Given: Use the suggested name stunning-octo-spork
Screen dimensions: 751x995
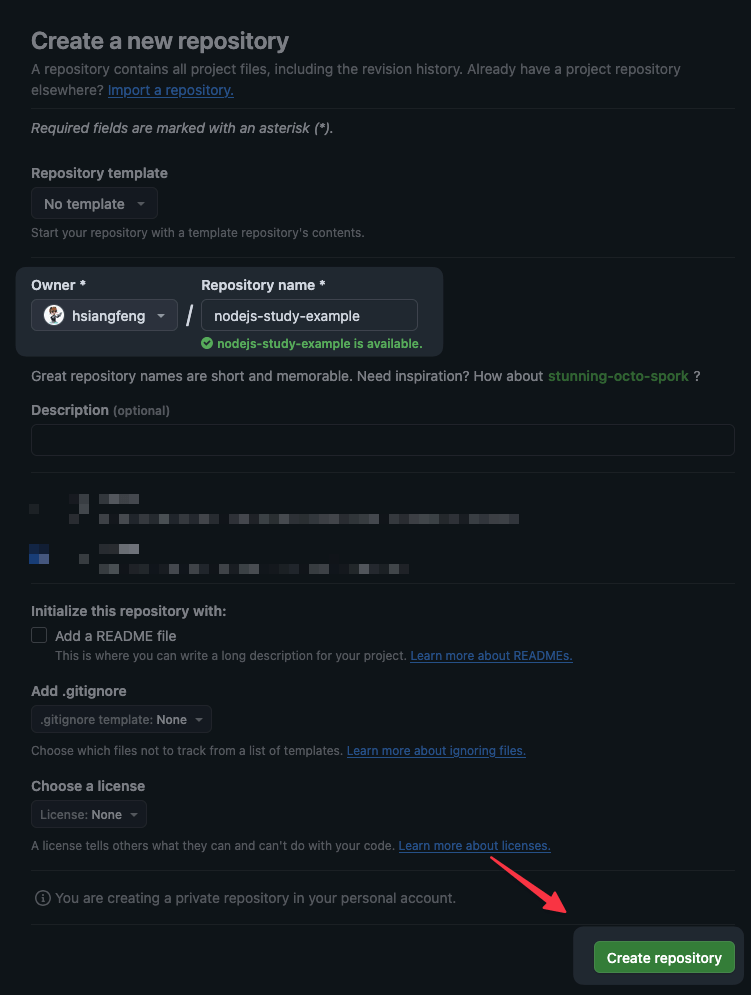Looking at the screenshot, I should pos(618,376).
